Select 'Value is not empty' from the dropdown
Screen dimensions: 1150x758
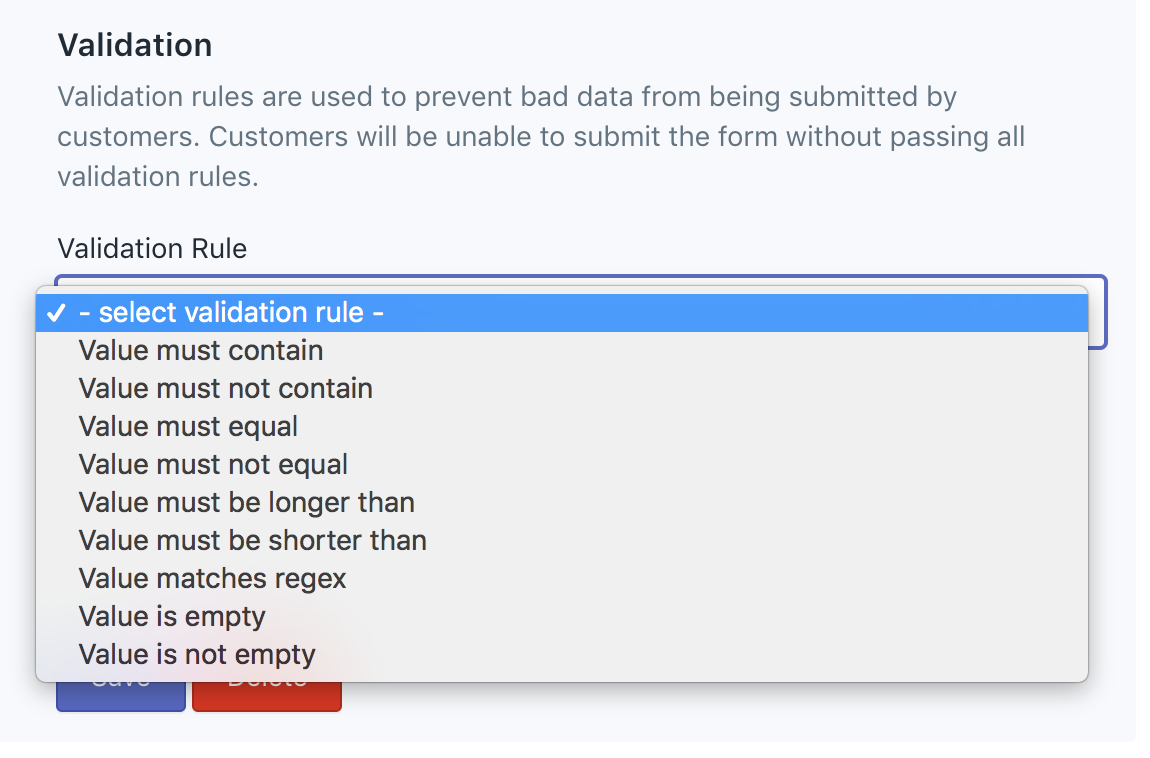tap(196, 654)
